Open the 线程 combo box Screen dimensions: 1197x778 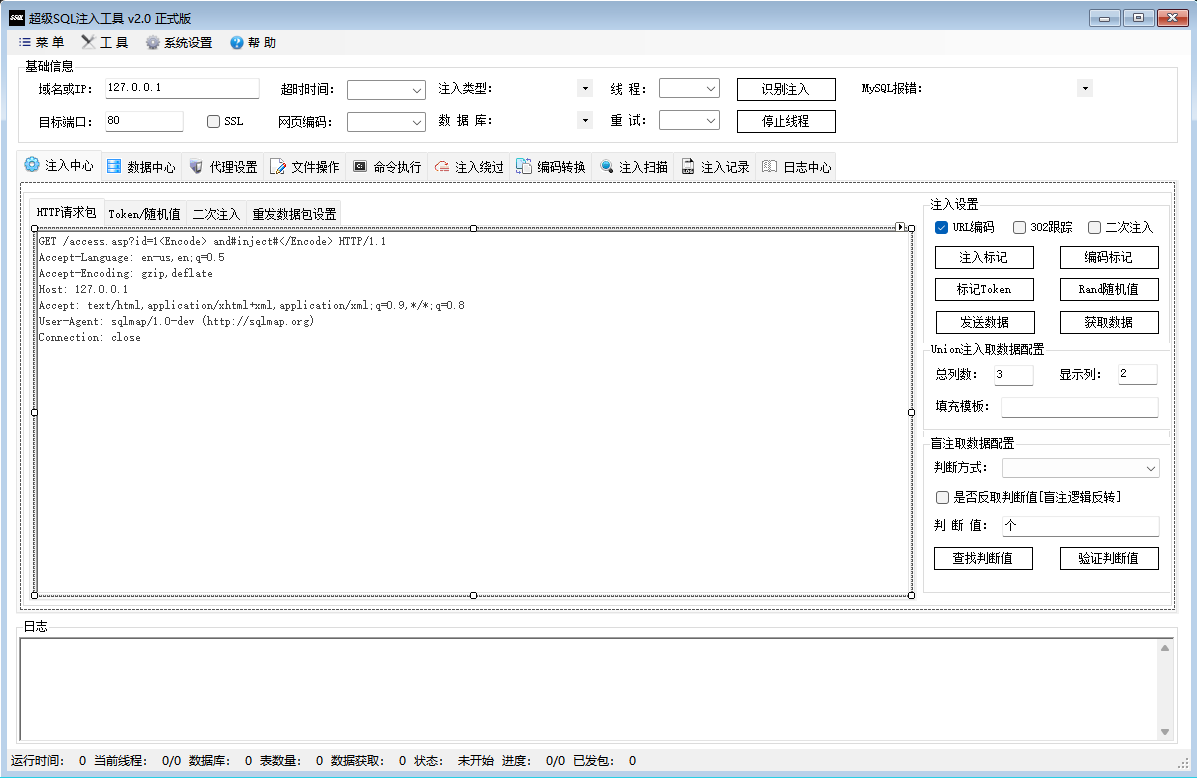(x=689, y=89)
